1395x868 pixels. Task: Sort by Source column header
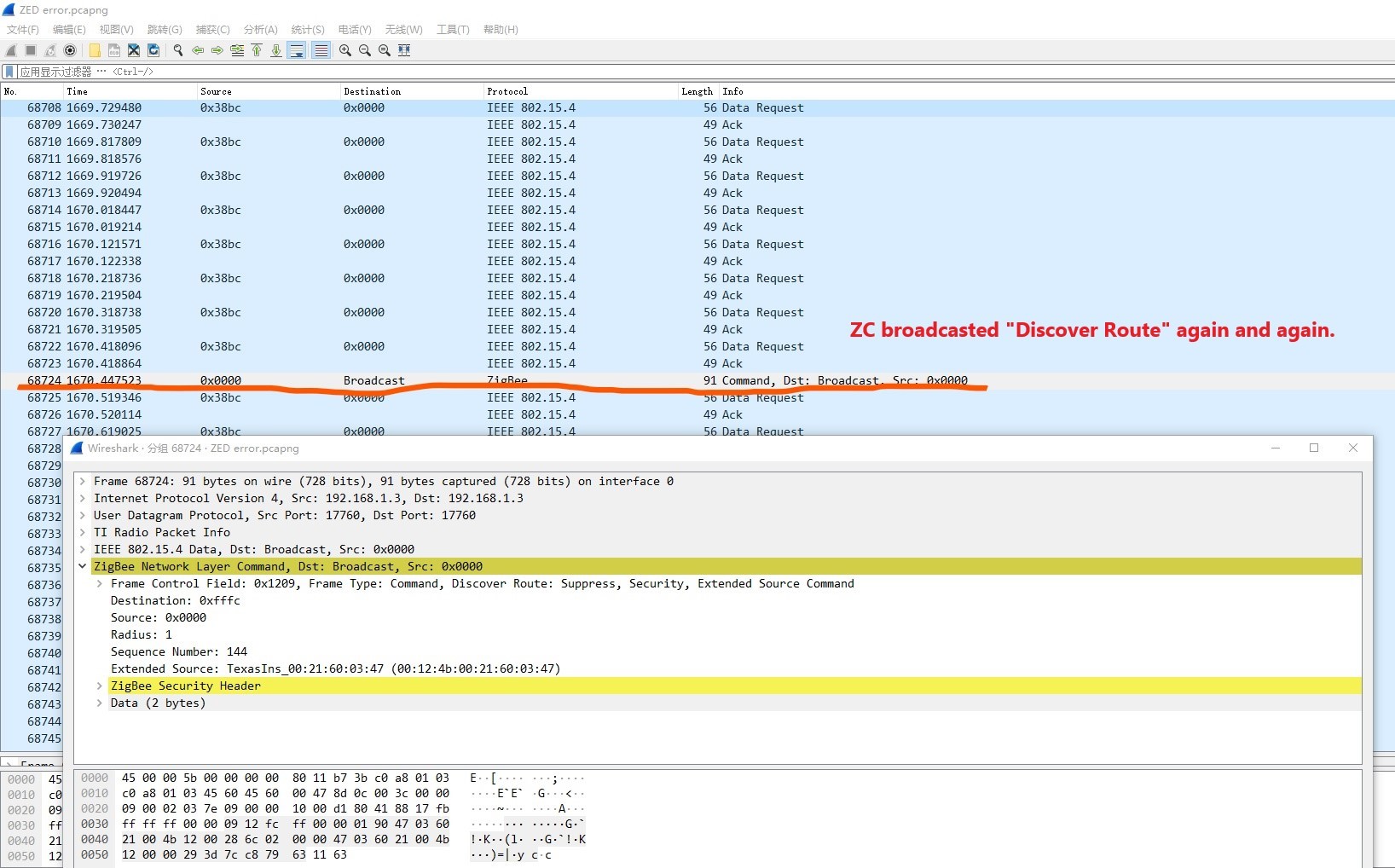[269, 91]
